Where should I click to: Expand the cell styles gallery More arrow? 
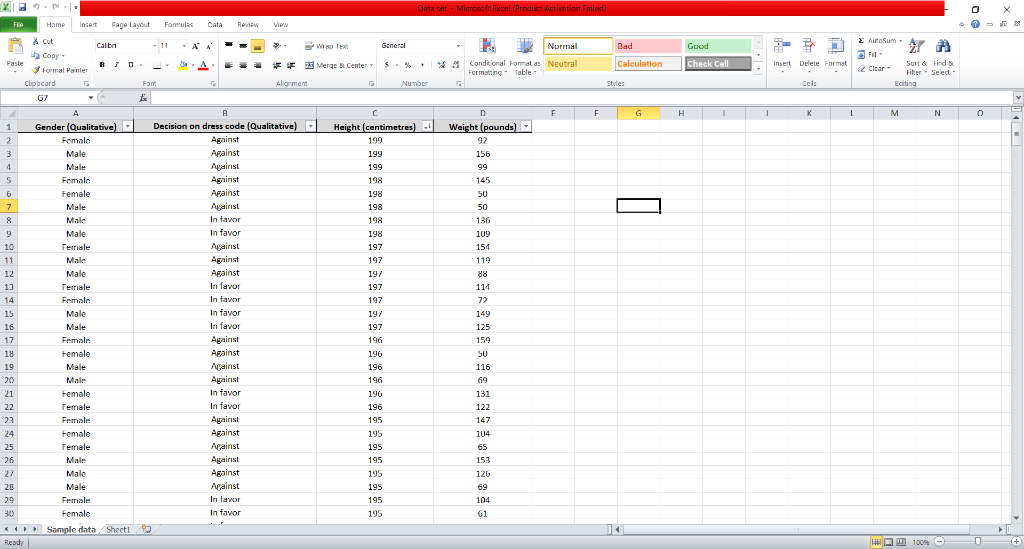pos(758,68)
